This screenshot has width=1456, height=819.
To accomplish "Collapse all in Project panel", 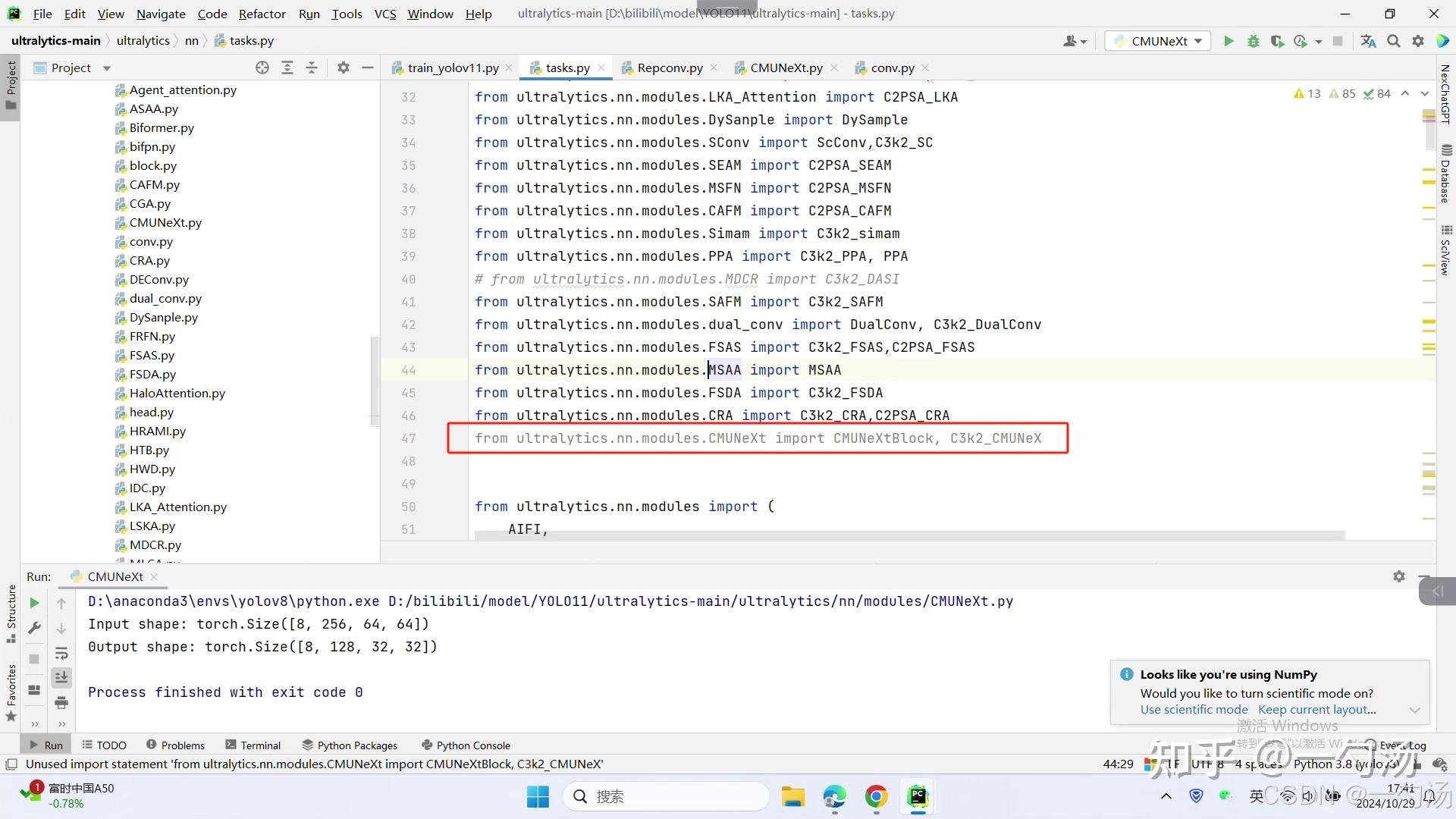I will 312,67.
